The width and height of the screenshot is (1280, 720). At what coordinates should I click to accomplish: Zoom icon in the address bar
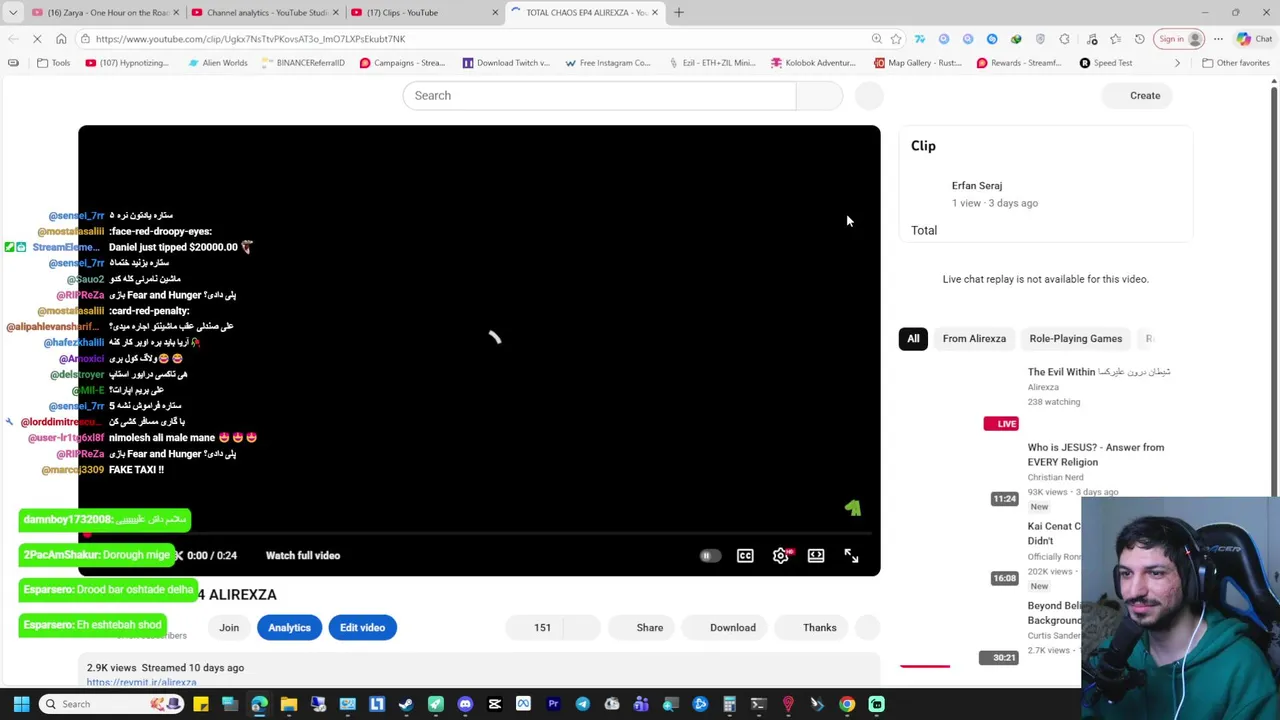point(876,39)
